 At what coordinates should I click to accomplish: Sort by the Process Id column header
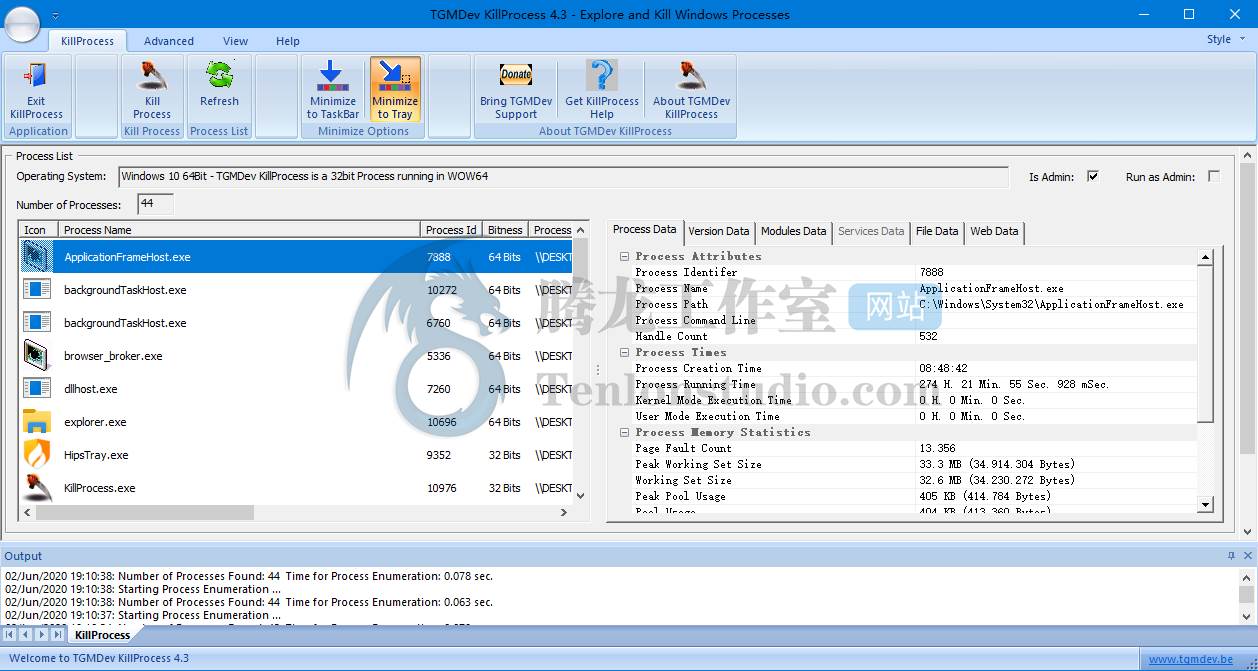coord(452,230)
